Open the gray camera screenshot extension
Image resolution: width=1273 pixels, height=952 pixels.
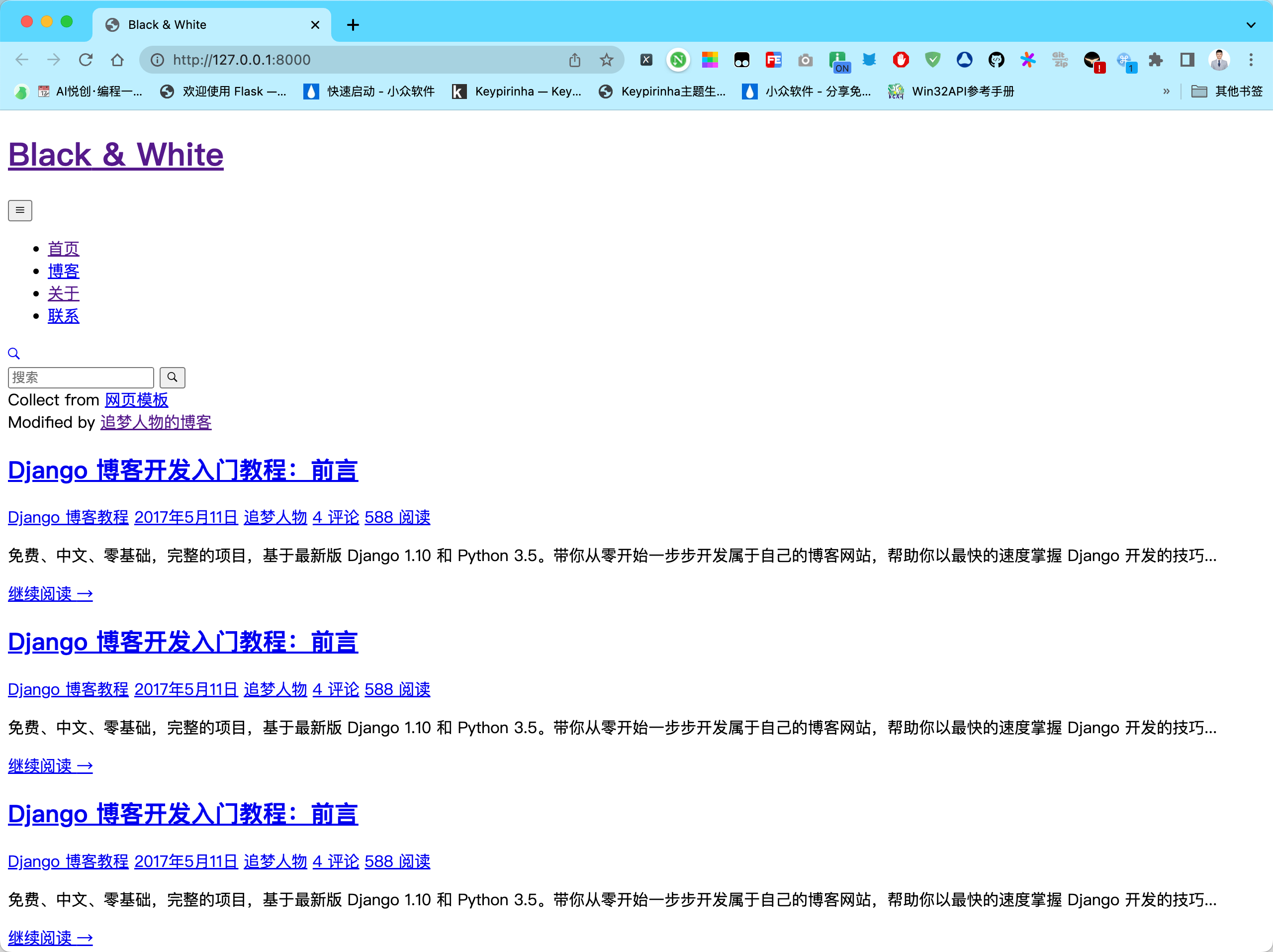coord(805,60)
